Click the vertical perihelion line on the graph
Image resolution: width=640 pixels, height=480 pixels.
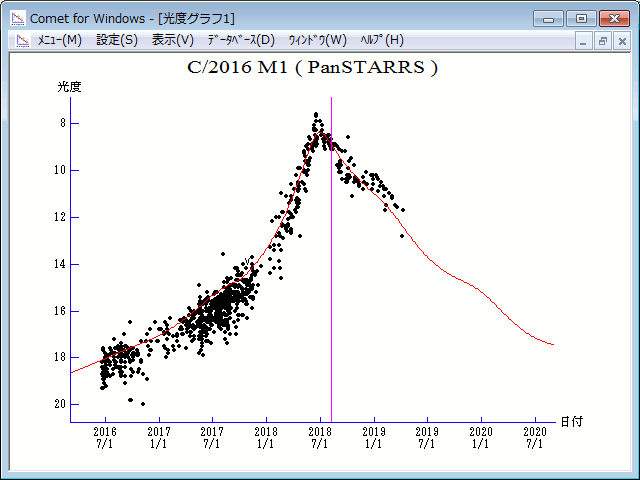pyautogui.click(x=331, y=300)
